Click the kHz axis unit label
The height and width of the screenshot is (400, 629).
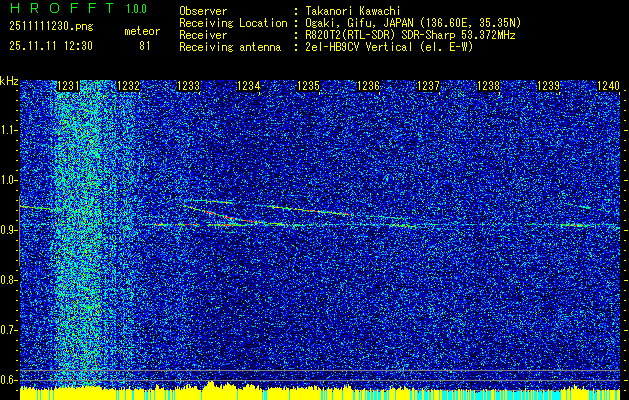click(9, 81)
